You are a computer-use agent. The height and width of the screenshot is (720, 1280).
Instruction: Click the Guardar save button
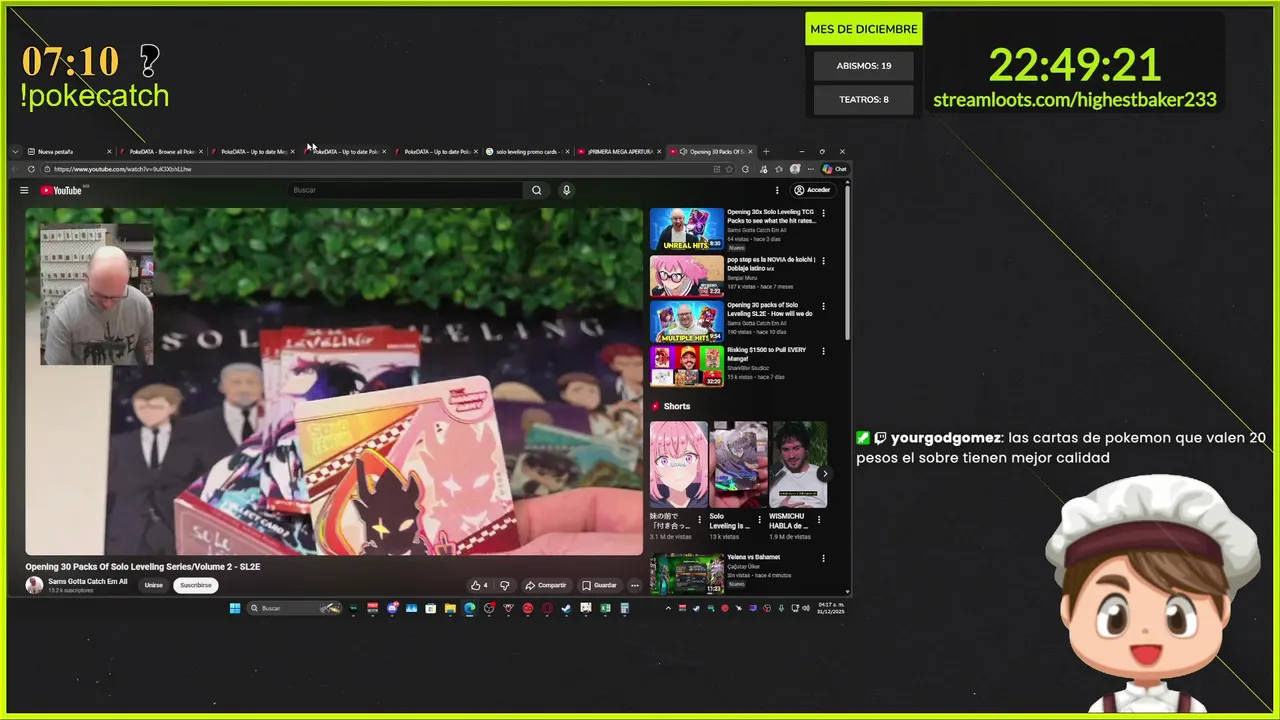coord(599,585)
